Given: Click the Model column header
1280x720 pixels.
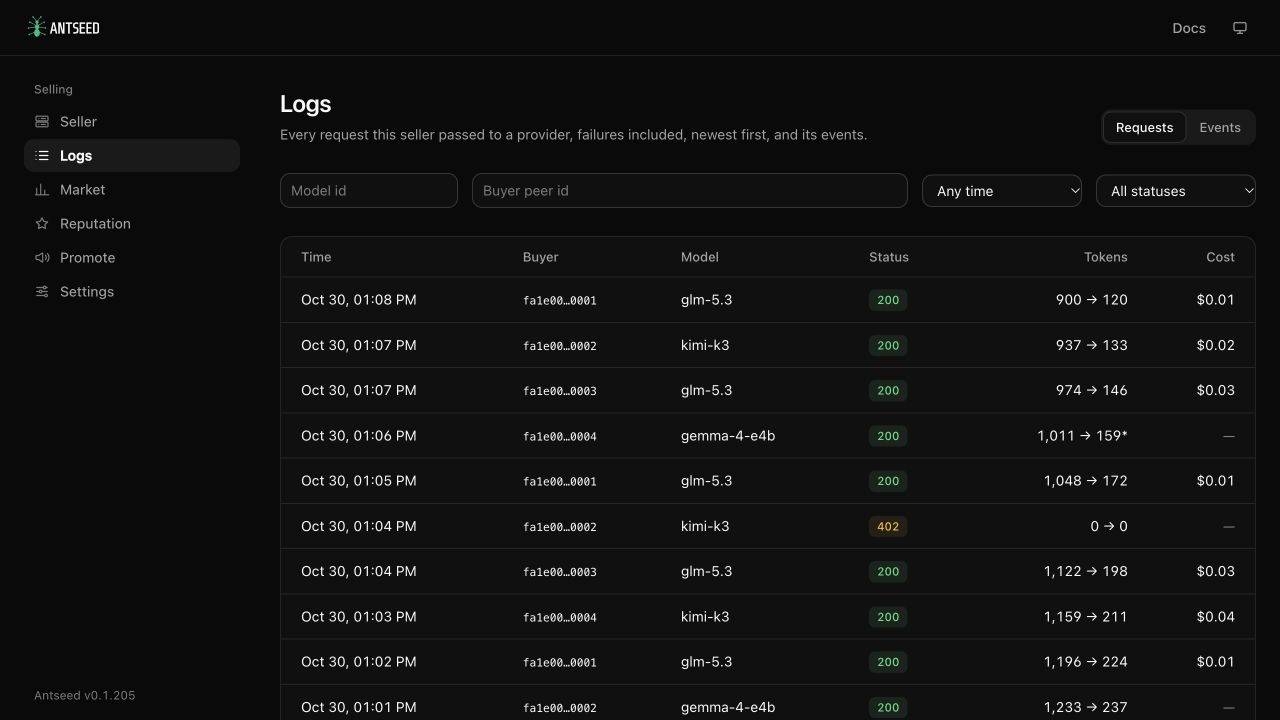Looking at the screenshot, I should coord(700,257).
